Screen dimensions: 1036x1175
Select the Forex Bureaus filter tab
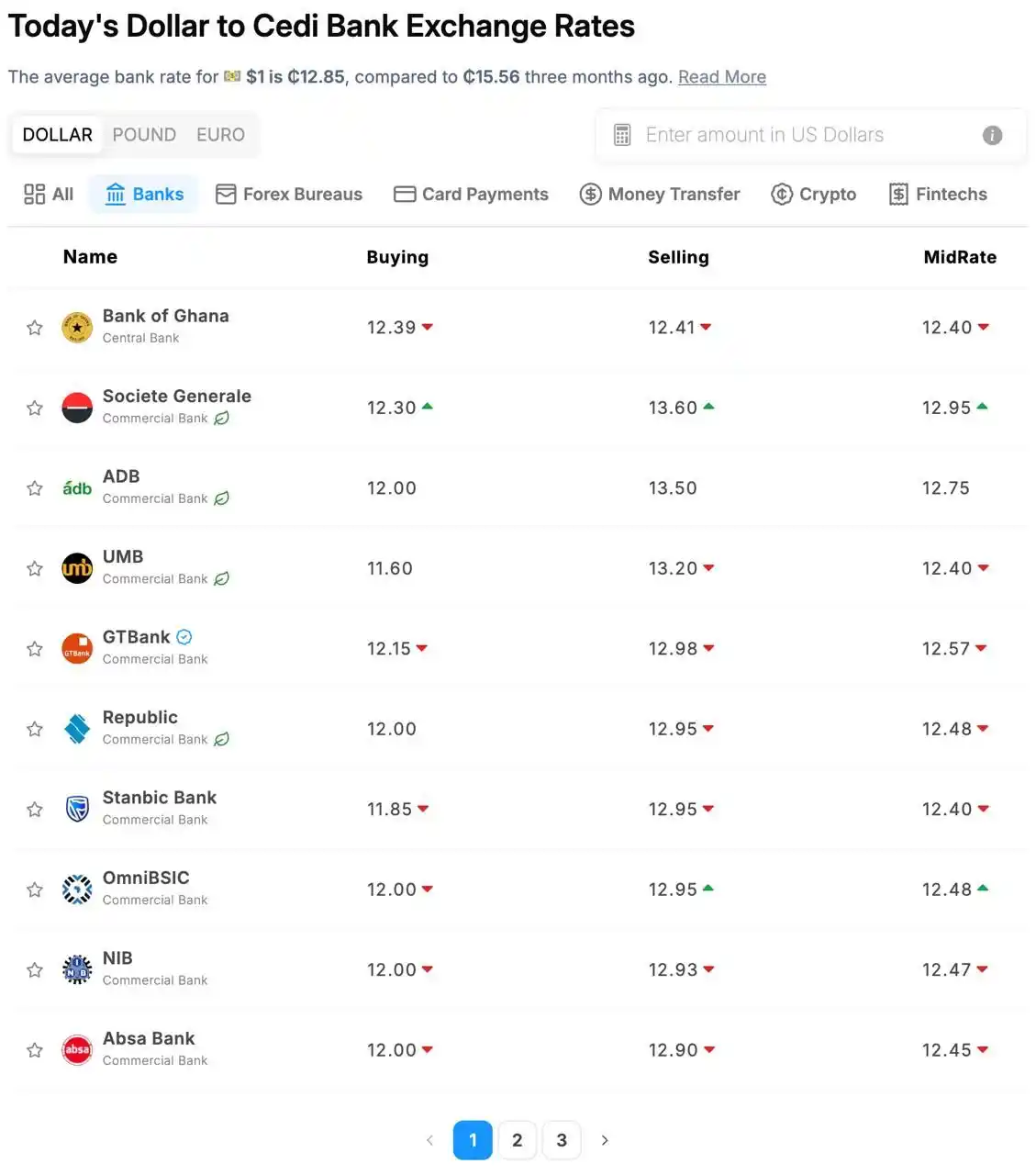[x=289, y=194]
